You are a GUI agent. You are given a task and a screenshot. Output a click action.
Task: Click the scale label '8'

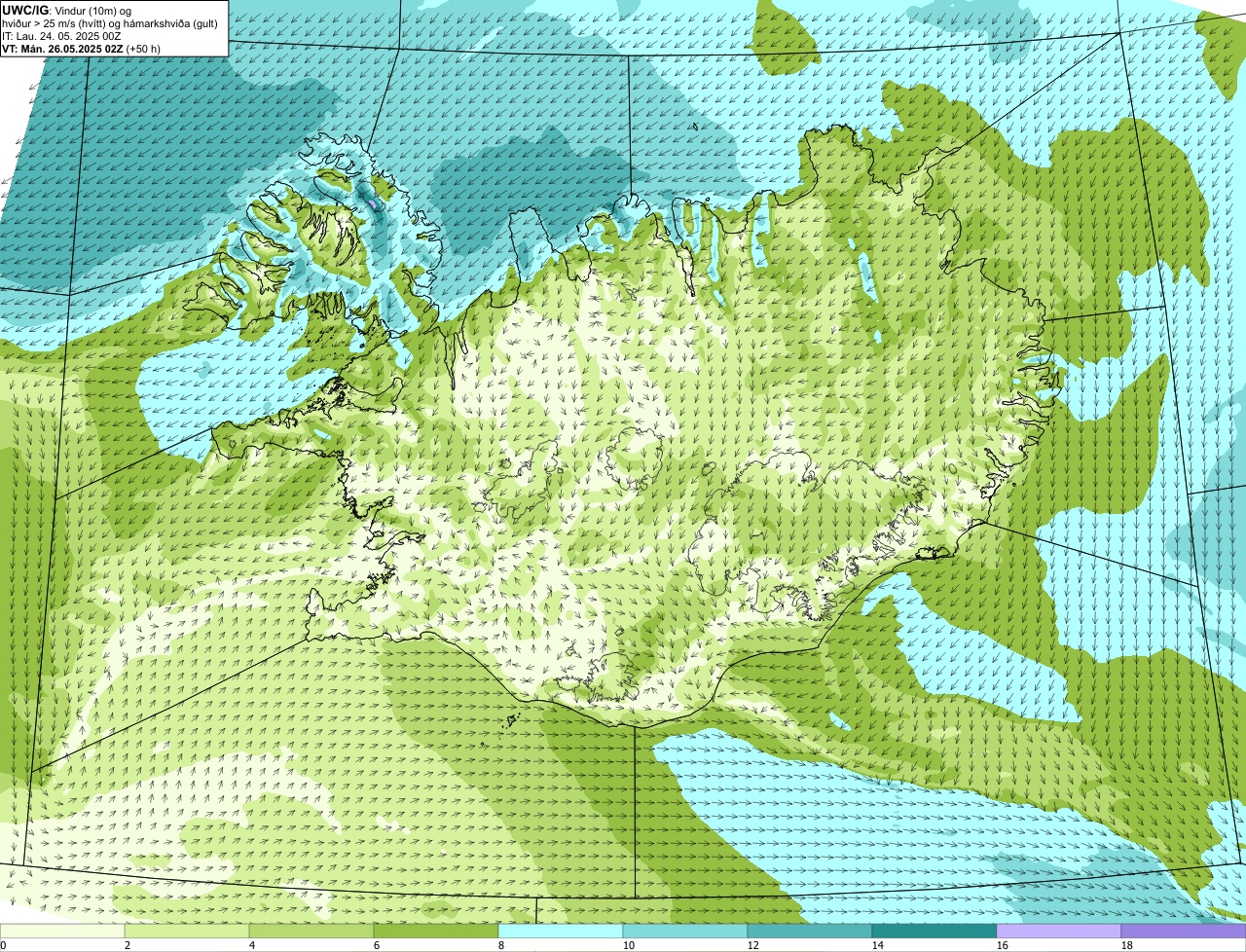tap(501, 945)
